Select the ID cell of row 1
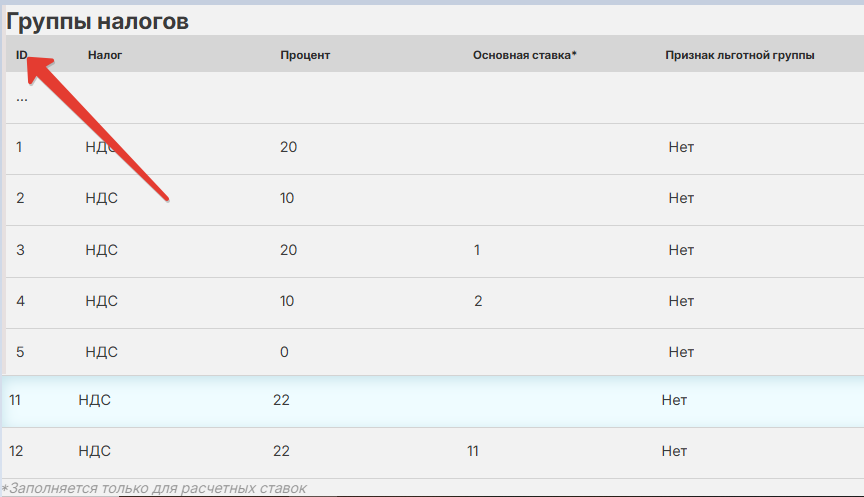 [x=20, y=147]
